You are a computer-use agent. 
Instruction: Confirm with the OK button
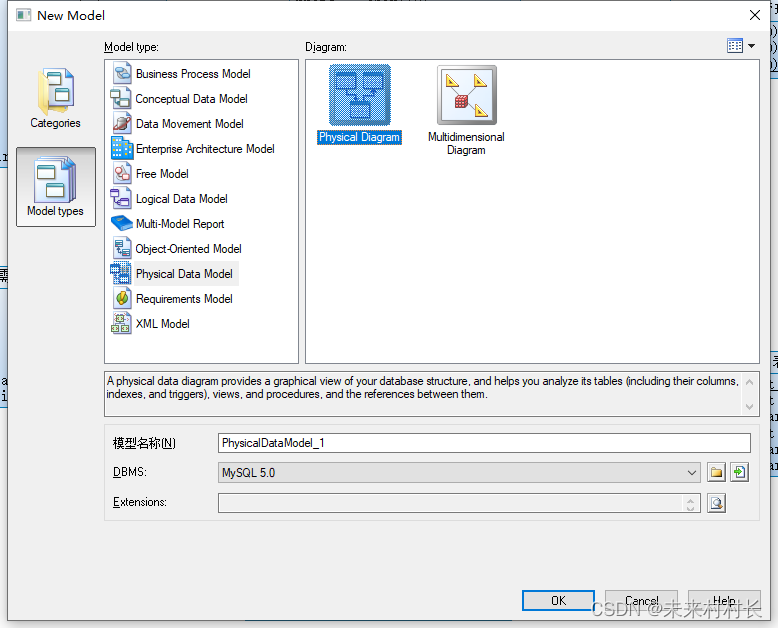coord(558,601)
